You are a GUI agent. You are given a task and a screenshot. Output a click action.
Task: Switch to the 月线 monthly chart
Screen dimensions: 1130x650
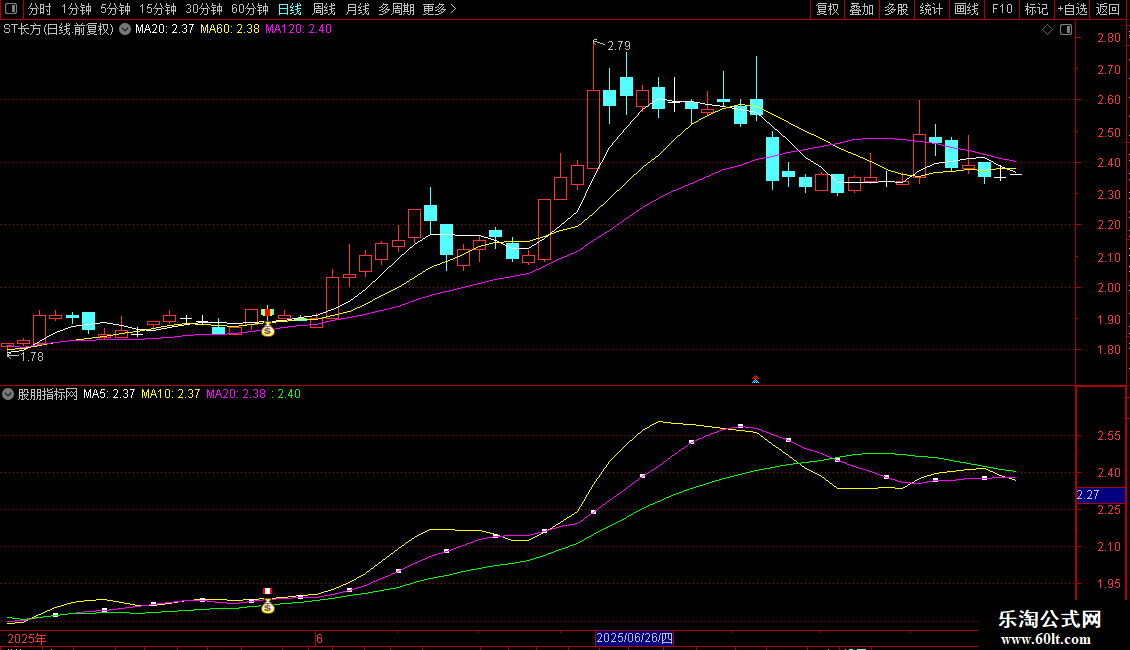click(357, 9)
